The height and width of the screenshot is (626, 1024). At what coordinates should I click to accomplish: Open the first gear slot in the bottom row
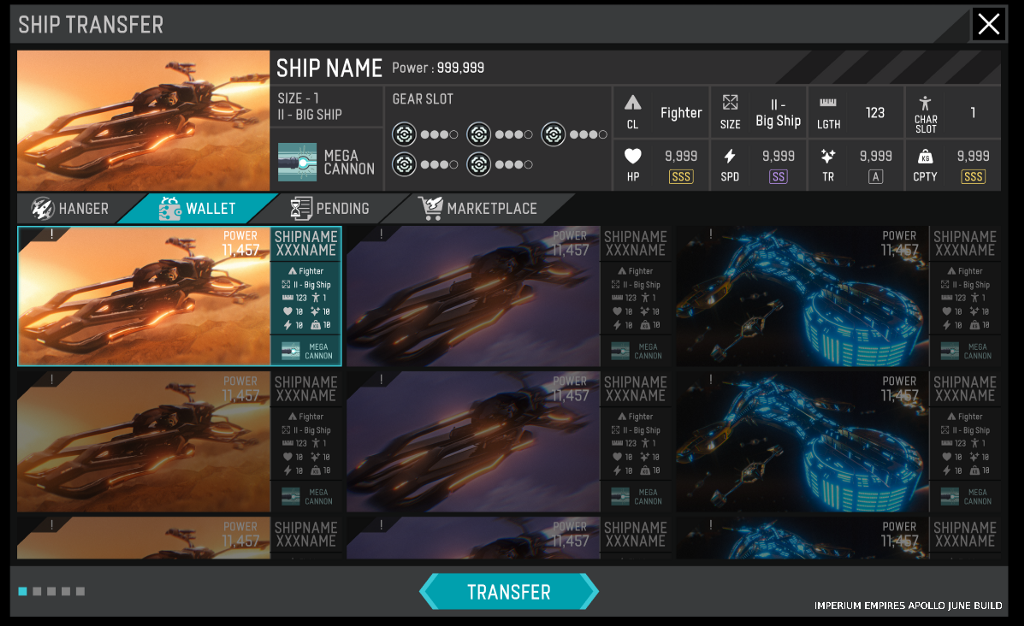coord(404,164)
